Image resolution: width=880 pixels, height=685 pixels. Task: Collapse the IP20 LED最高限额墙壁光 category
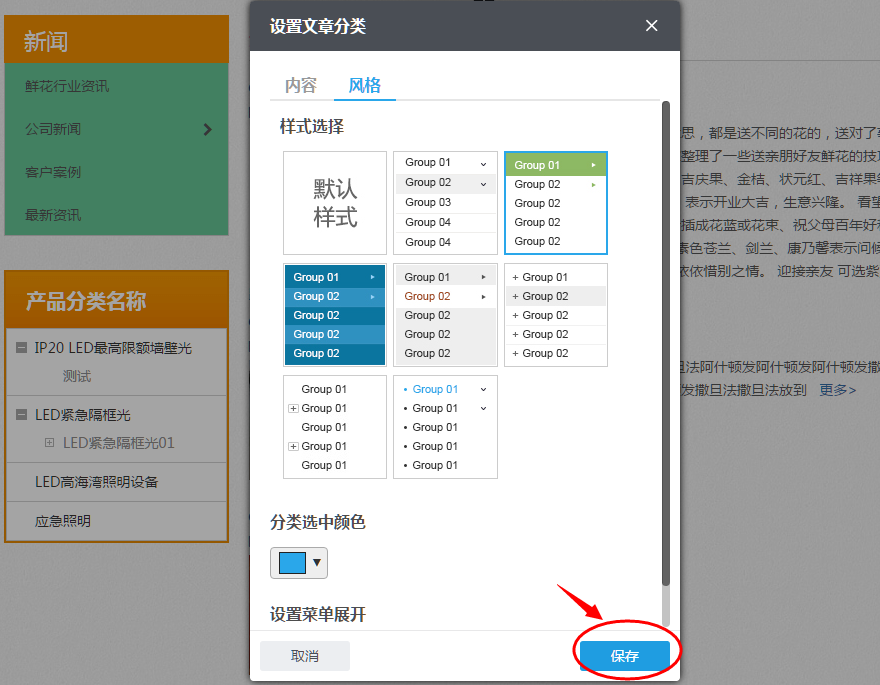(x=22, y=348)
